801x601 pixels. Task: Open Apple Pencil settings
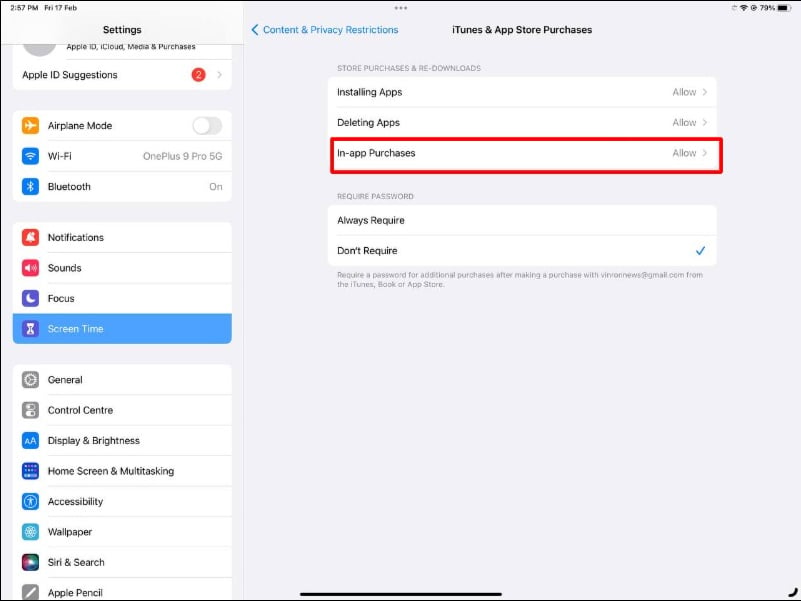coord(122,589)
